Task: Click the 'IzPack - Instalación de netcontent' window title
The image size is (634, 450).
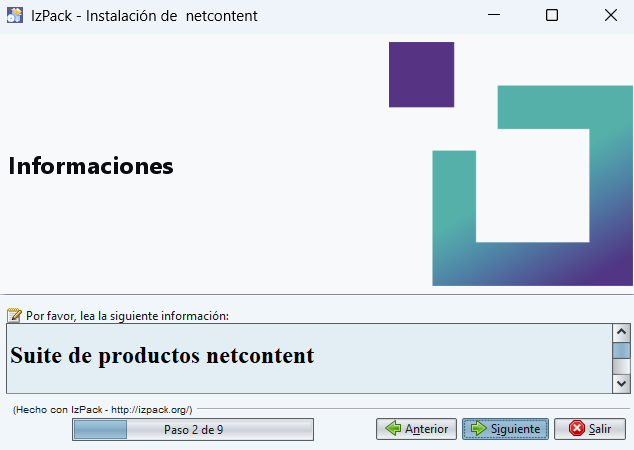Action: pyautogui.click(x=144, y=16)
